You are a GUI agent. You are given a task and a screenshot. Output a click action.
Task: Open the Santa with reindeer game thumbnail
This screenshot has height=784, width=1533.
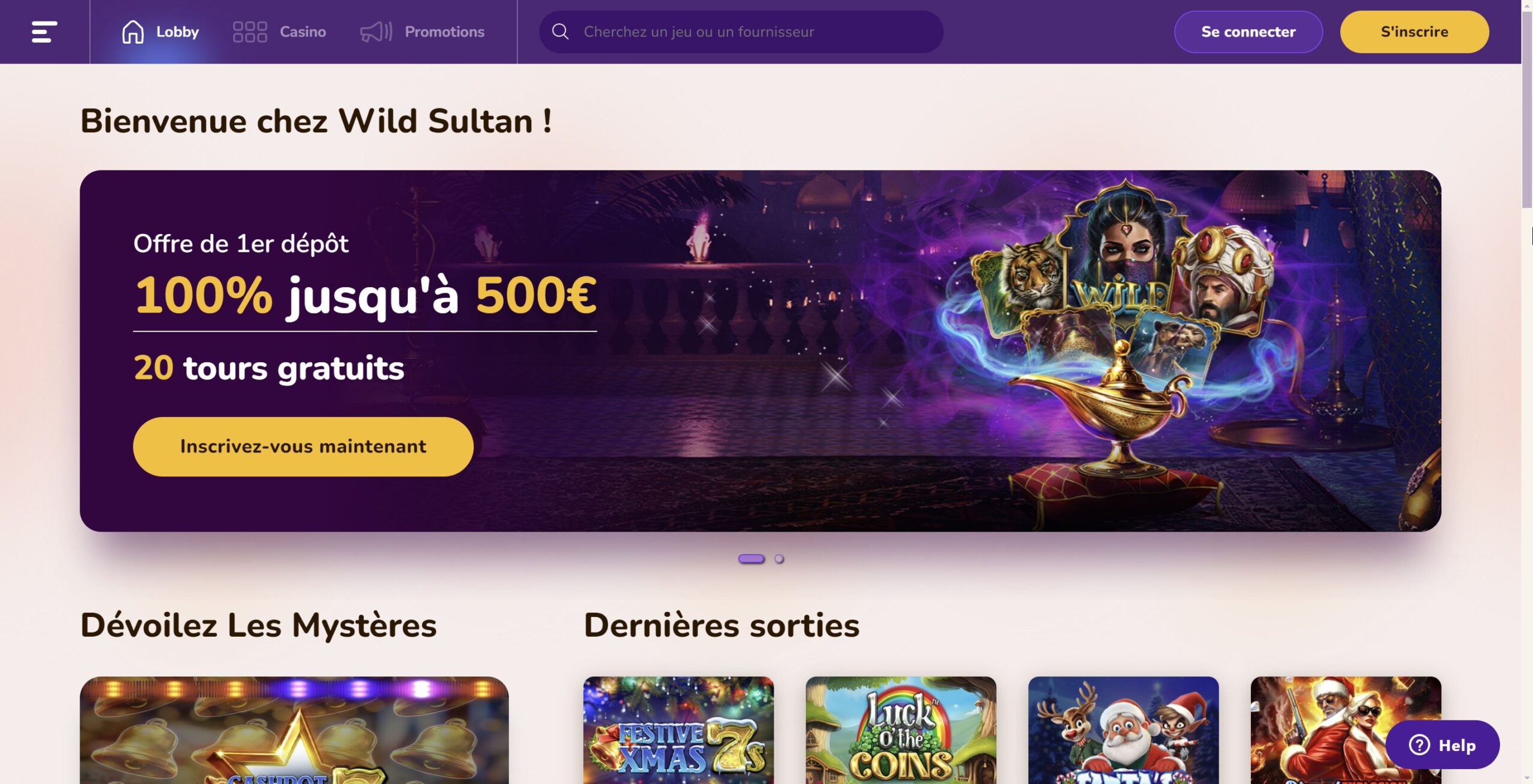[x=1123, y=730]
